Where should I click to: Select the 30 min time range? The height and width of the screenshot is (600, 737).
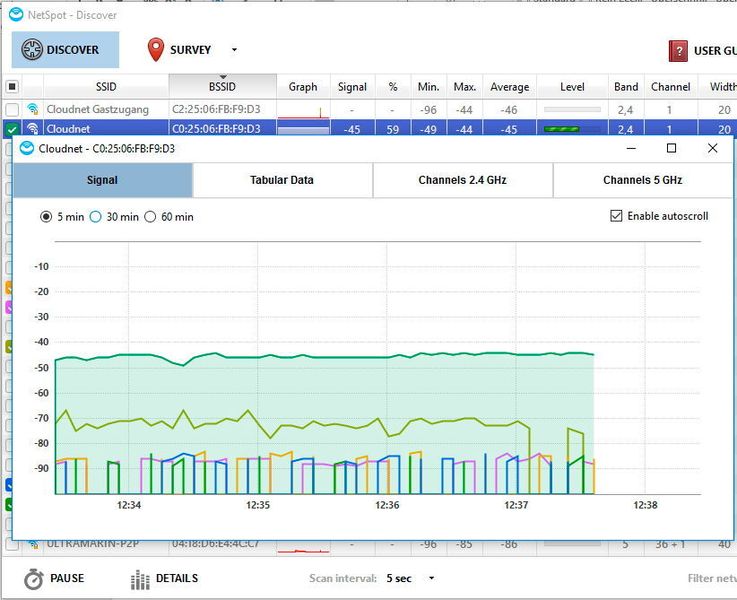pos(96,217)
